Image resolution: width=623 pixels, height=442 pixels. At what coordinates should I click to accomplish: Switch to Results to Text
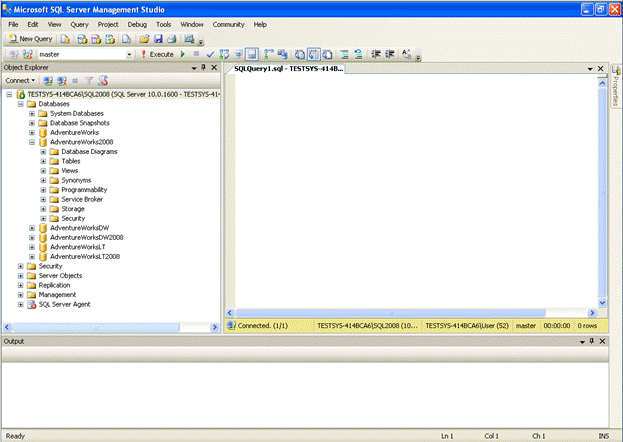[300, 54]
